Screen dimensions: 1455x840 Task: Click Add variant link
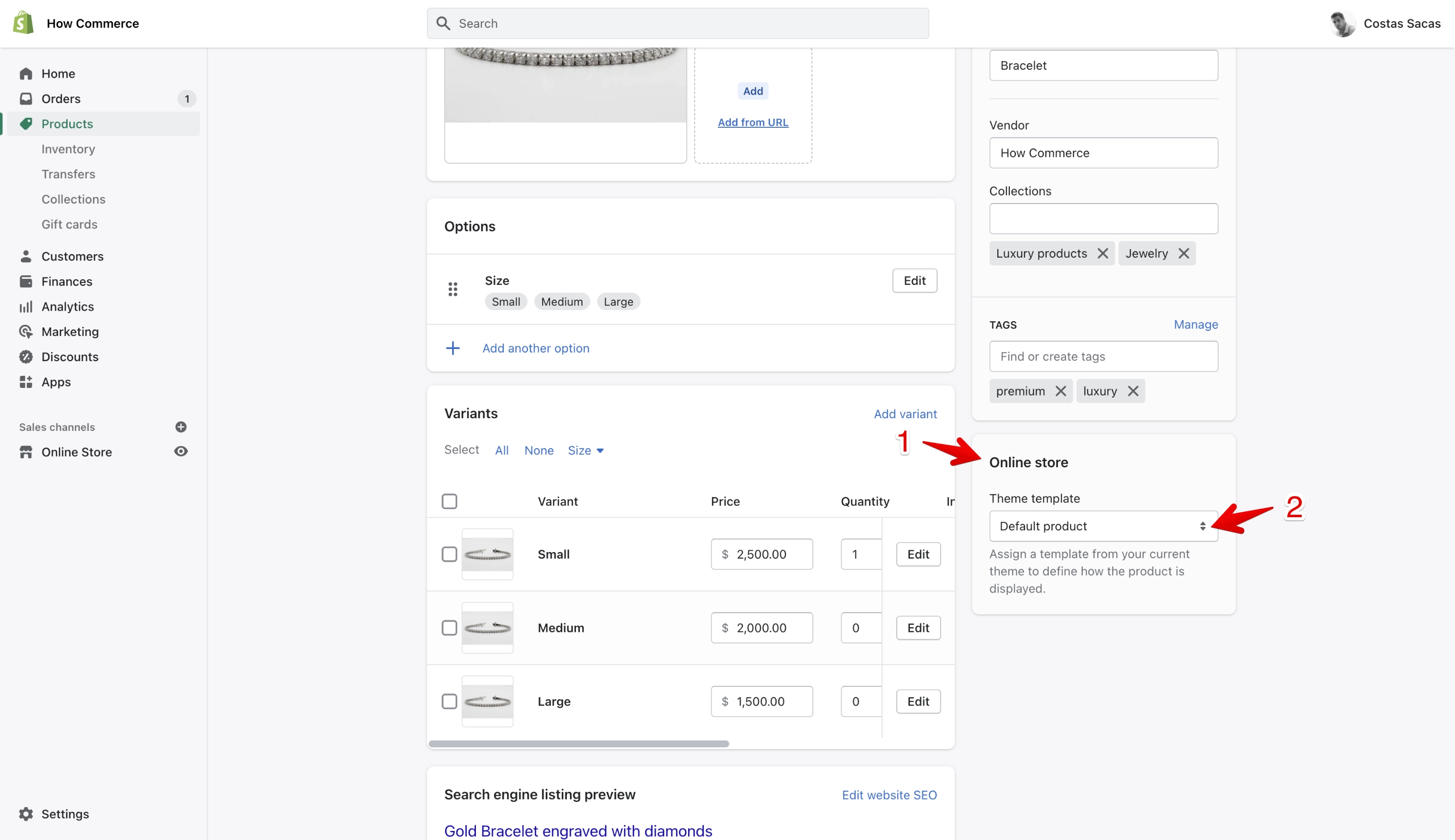905,414
